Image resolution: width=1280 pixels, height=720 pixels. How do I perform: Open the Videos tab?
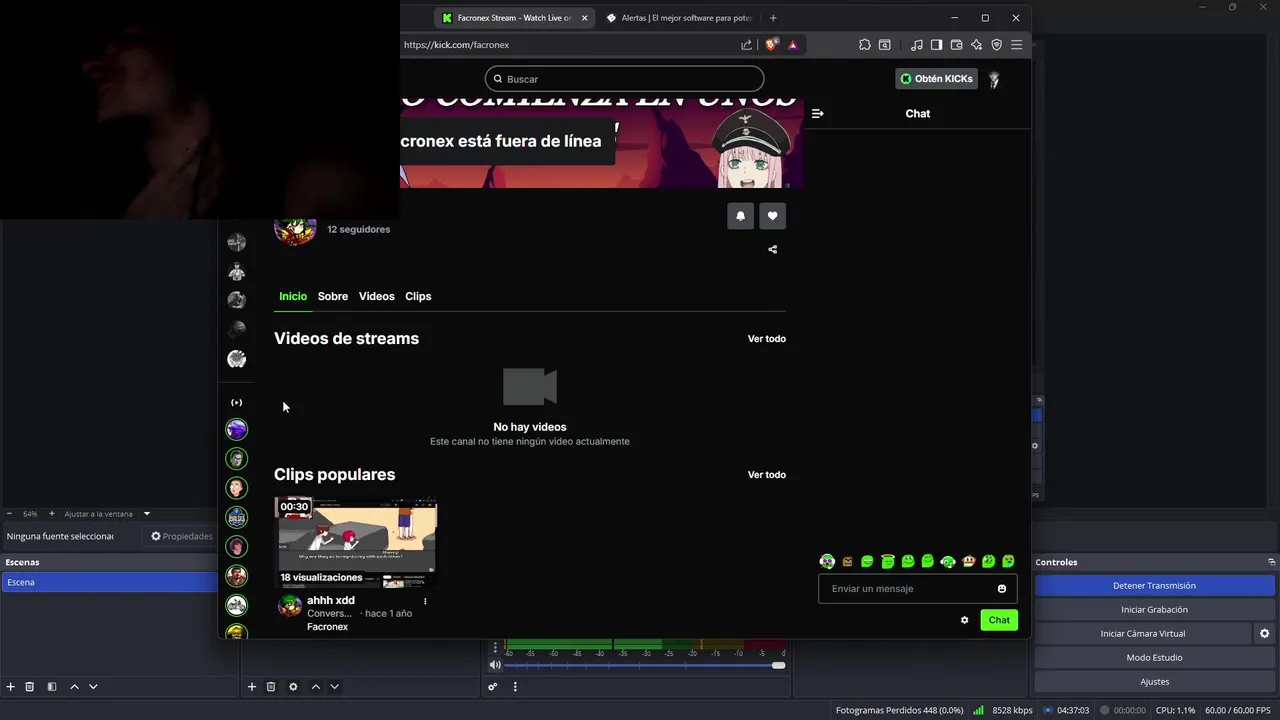tap(377, 296)
